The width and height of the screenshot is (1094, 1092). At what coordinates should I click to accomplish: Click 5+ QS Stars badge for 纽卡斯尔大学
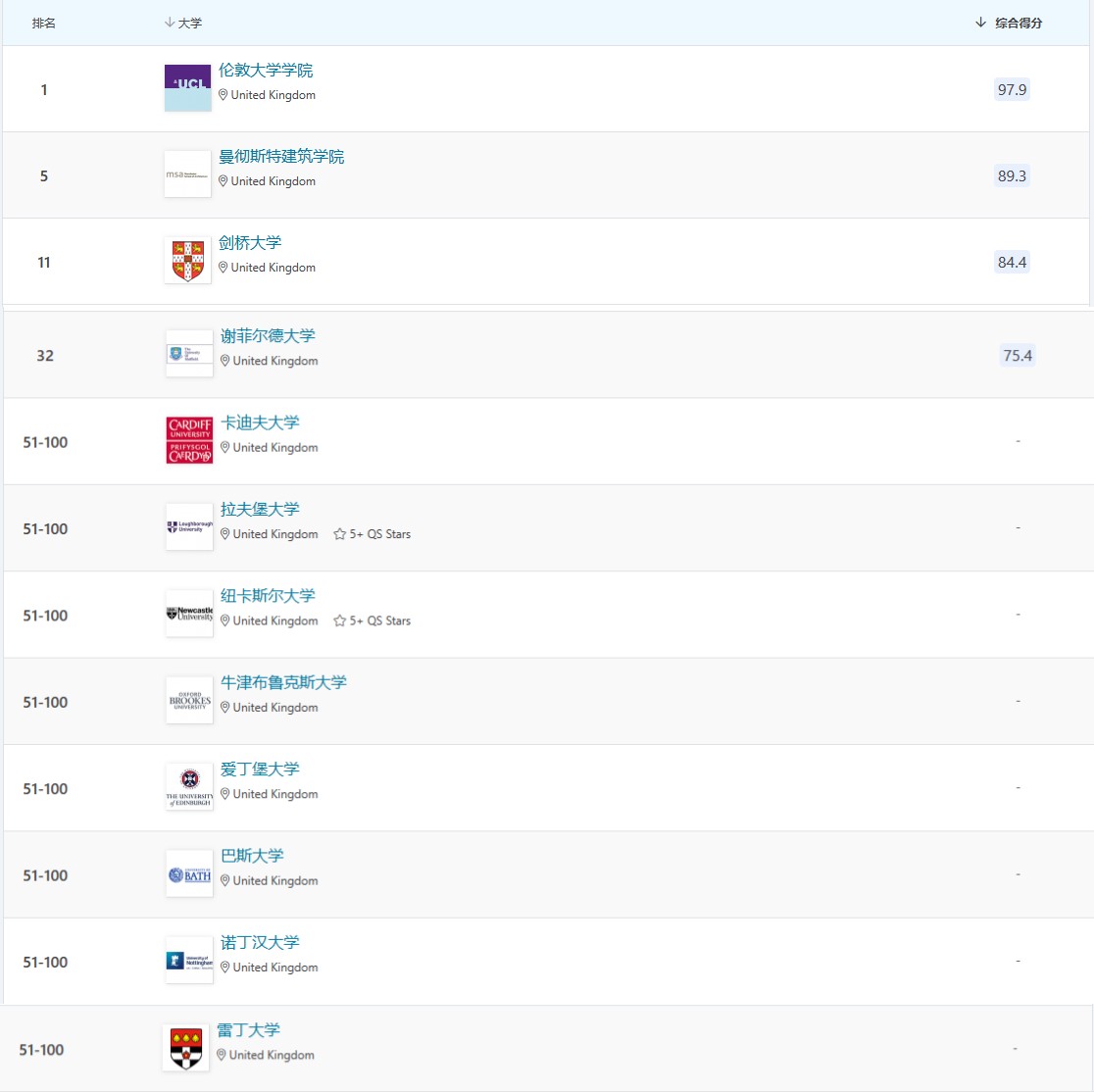coord(373,620)
